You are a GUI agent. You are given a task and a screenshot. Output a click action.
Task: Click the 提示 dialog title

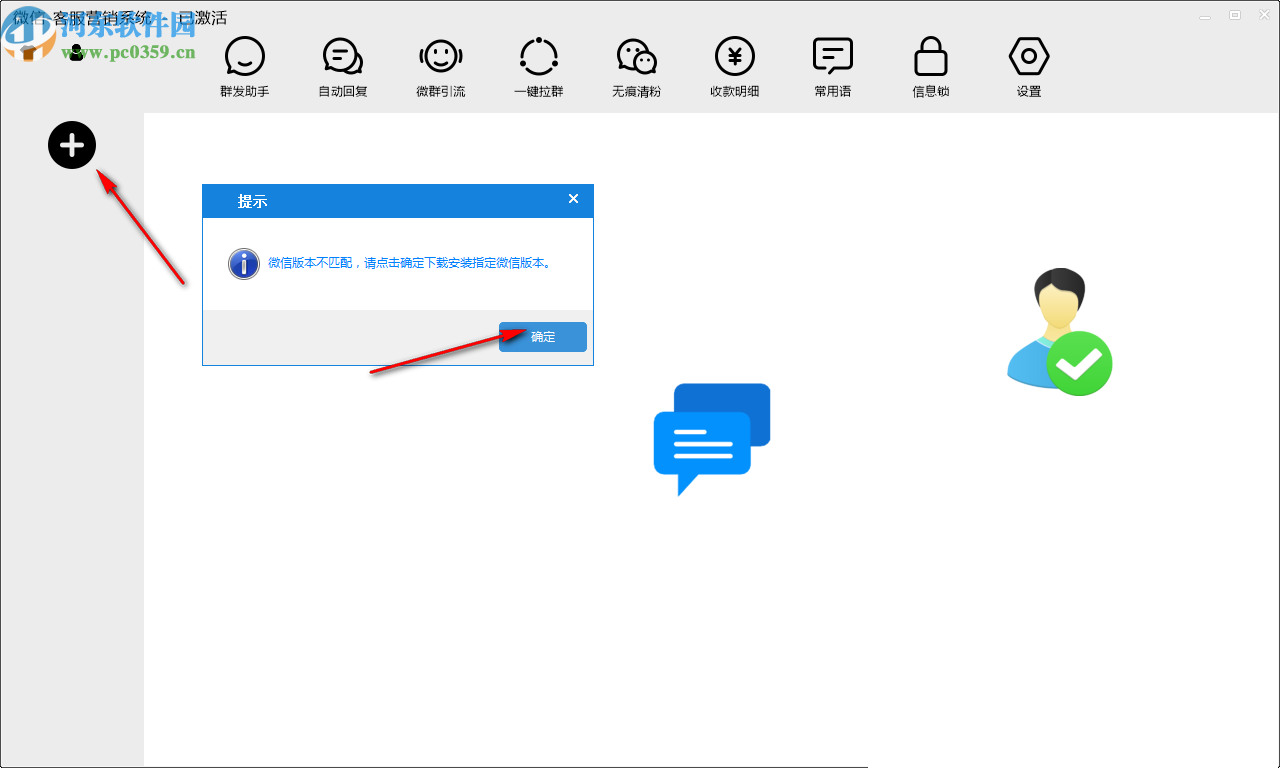pos(252,201)
